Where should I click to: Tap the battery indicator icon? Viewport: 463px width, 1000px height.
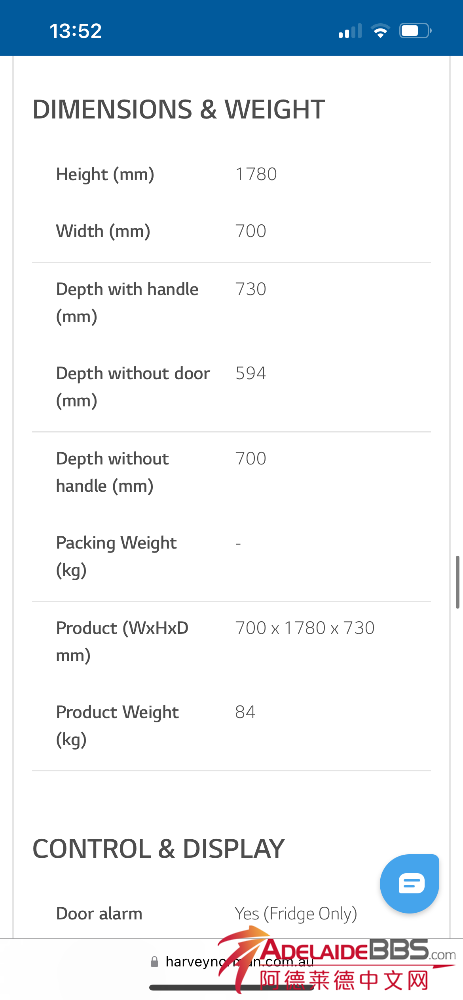tap(416, 31)
